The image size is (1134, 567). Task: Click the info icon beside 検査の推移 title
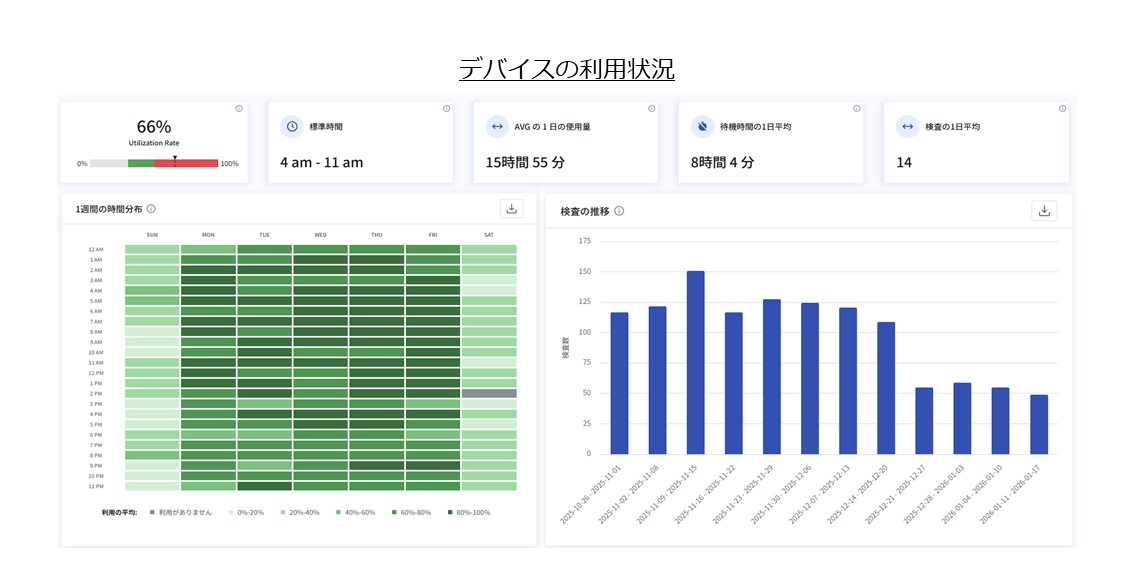pyautogui.click(x=619, y=211)
